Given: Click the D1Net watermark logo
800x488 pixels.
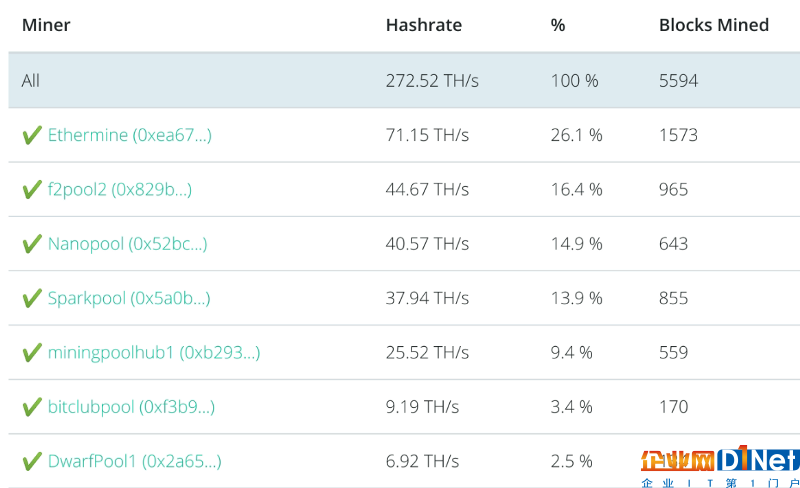Looking at the screenshot, I should [720, 466].
